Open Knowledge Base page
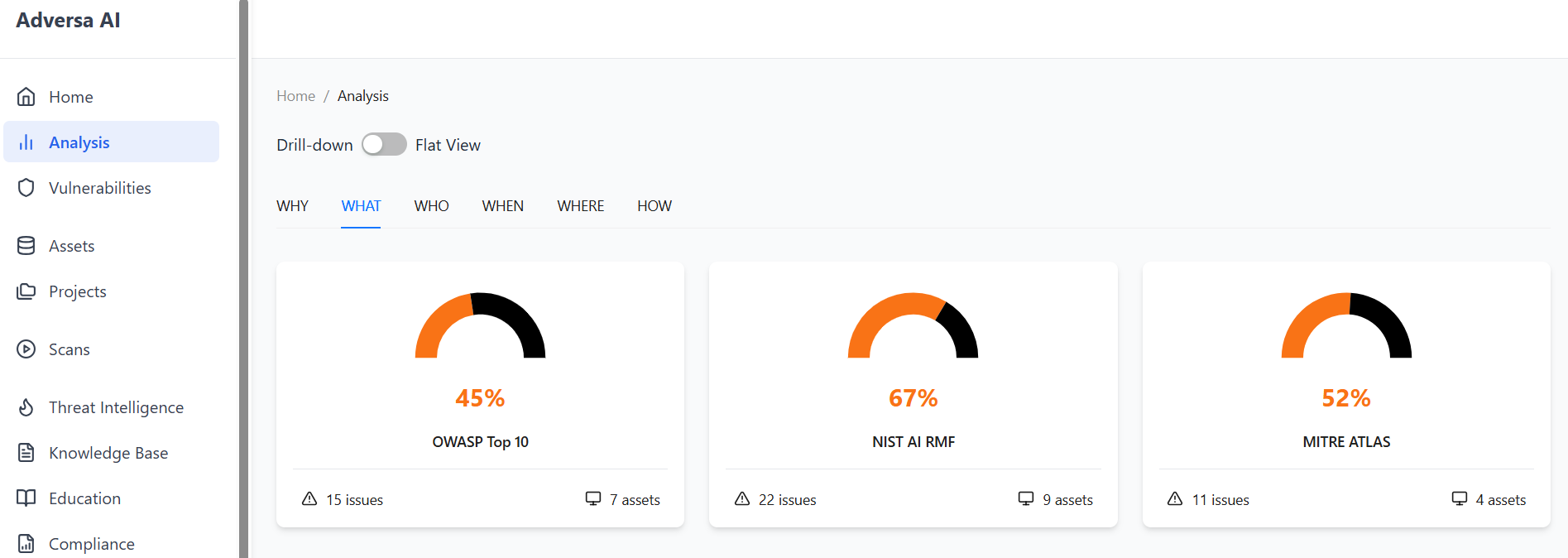The image size is (1568, 558). [x=112, y=453]
